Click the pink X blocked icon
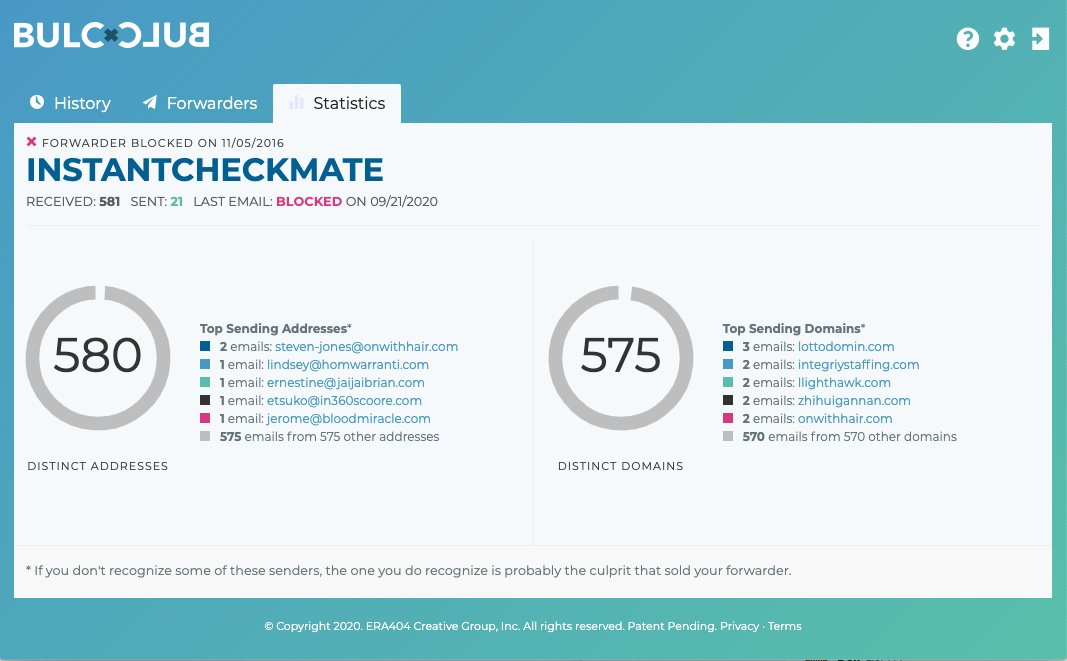Image resolution: width=1067 pixels, height=661 pixels. 31,142
